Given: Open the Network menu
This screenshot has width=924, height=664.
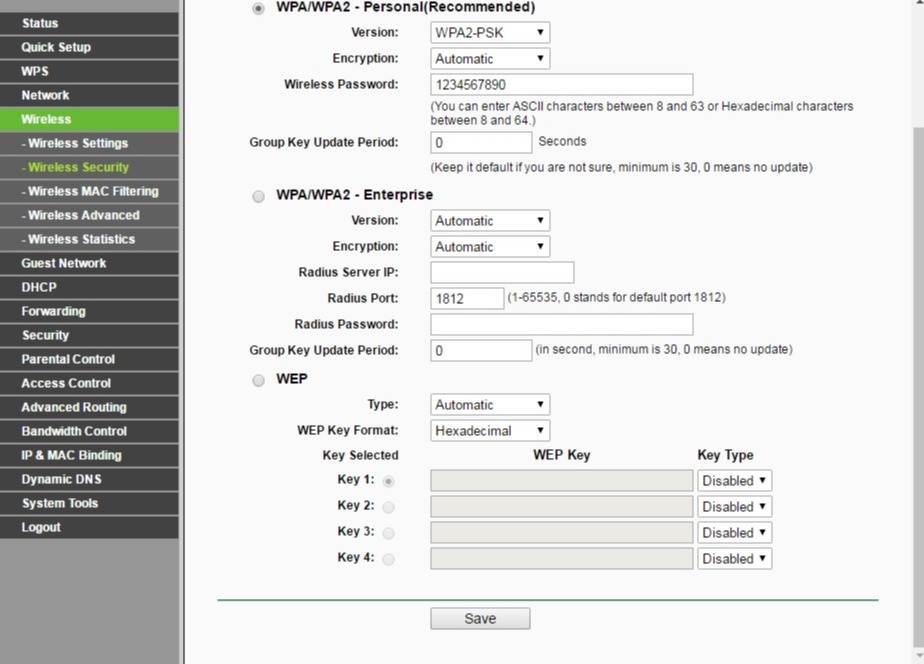Looking at the screenshot, I should pos(89,95).
